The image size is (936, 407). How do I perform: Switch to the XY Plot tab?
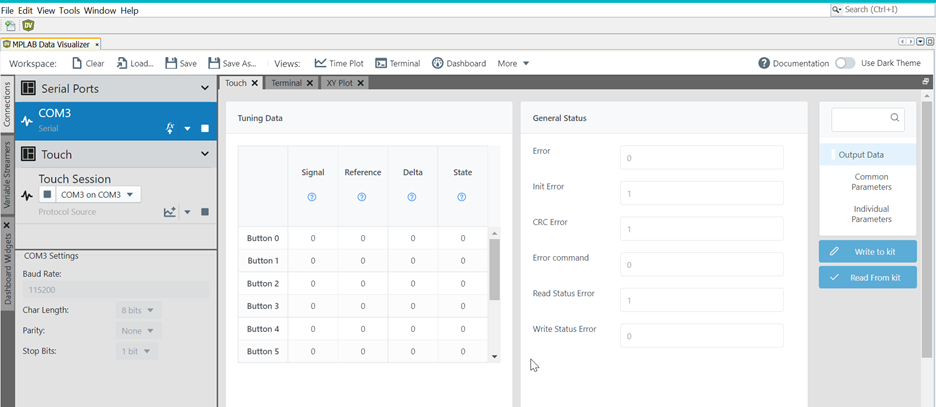pos(339,83)
